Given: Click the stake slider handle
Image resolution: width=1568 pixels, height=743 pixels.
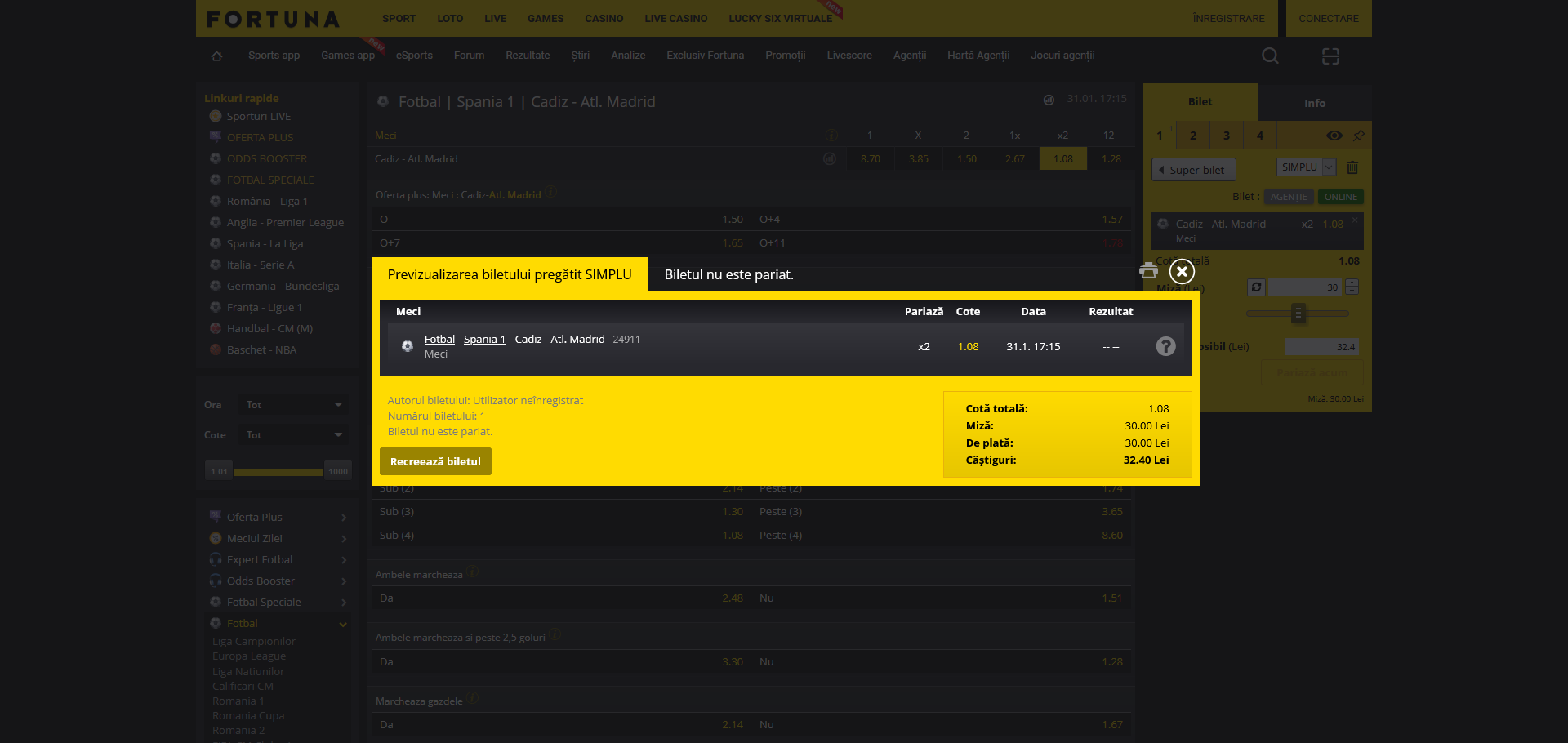Looking at the screenshot, I should tap(1298, 314).
